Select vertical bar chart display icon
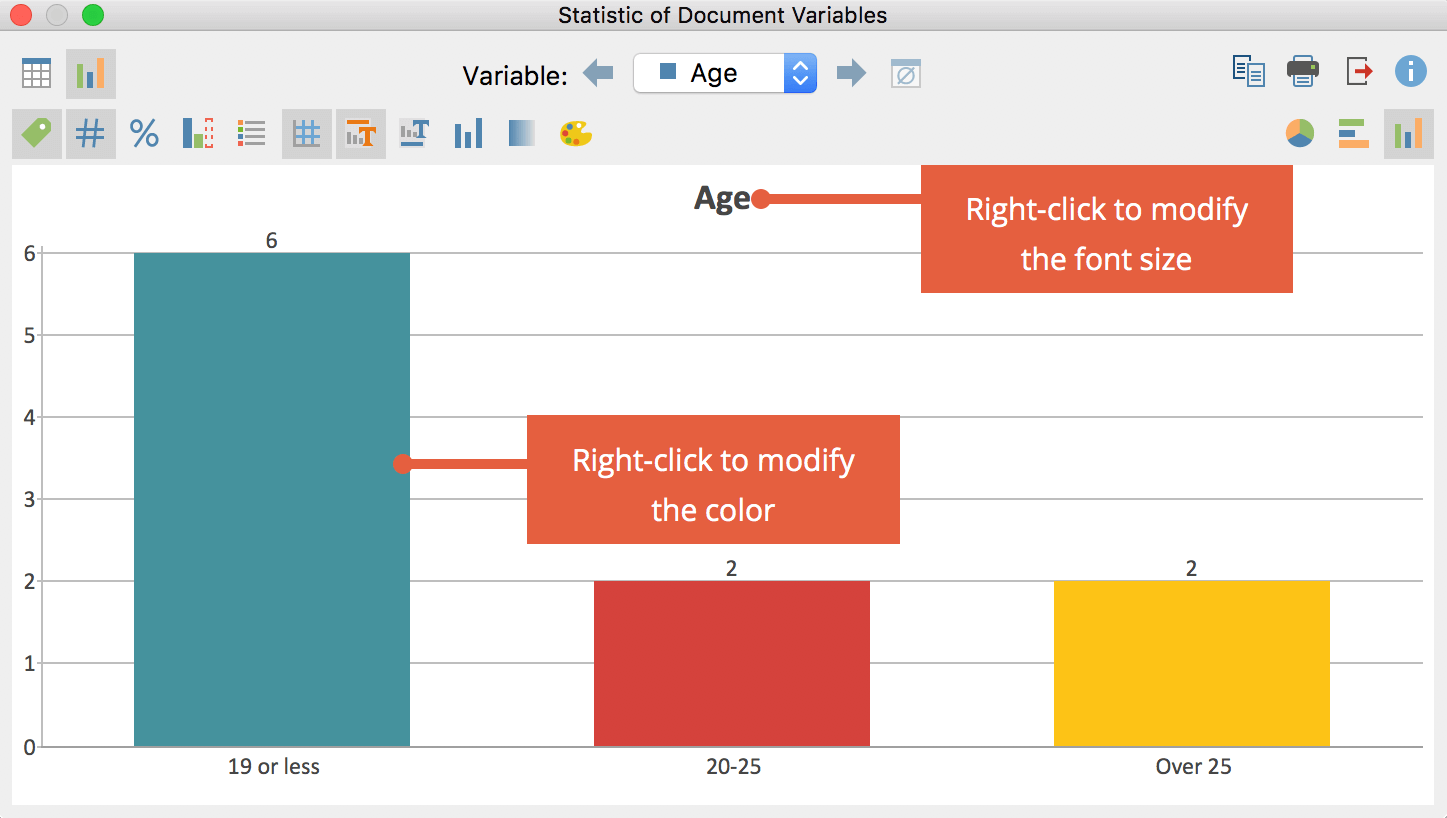This screenshot has width=1447, height=818. click(1408, 134)
